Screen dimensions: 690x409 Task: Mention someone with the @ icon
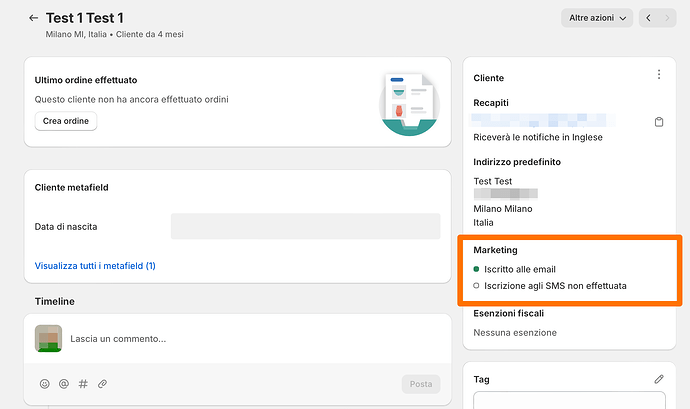(64, 383)
